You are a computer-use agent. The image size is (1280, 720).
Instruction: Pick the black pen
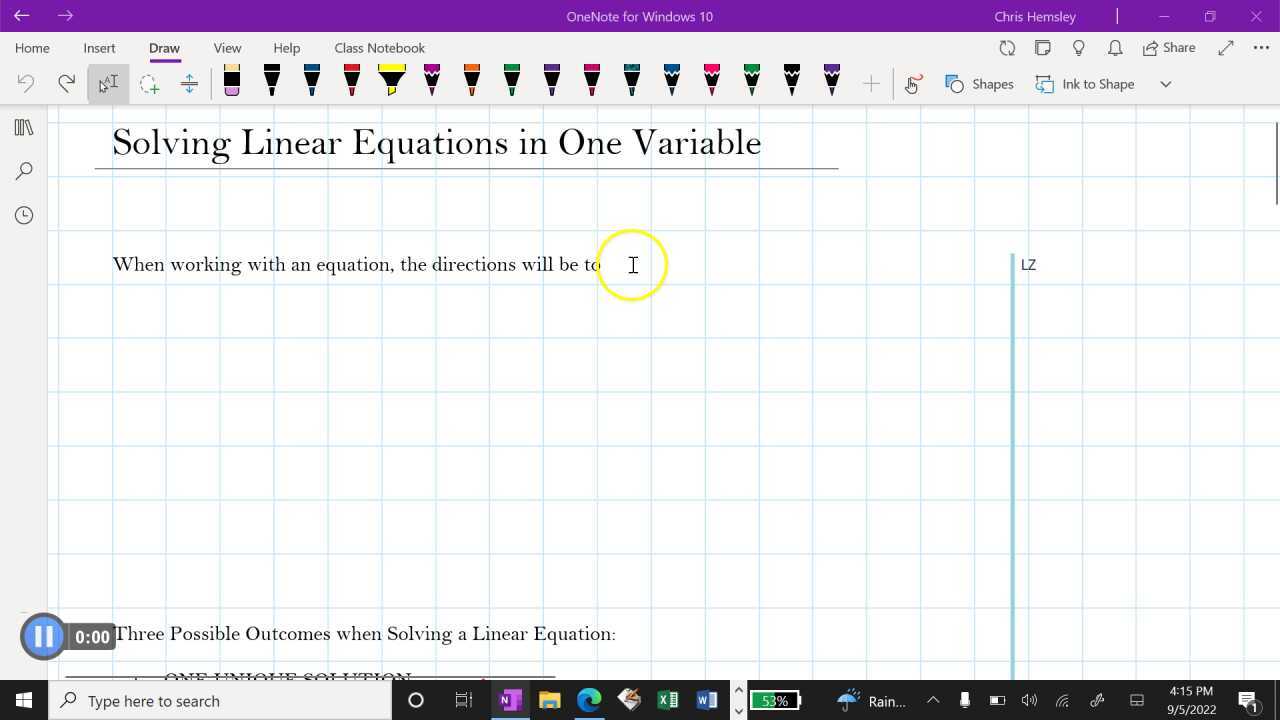click(x=271, y=83)
